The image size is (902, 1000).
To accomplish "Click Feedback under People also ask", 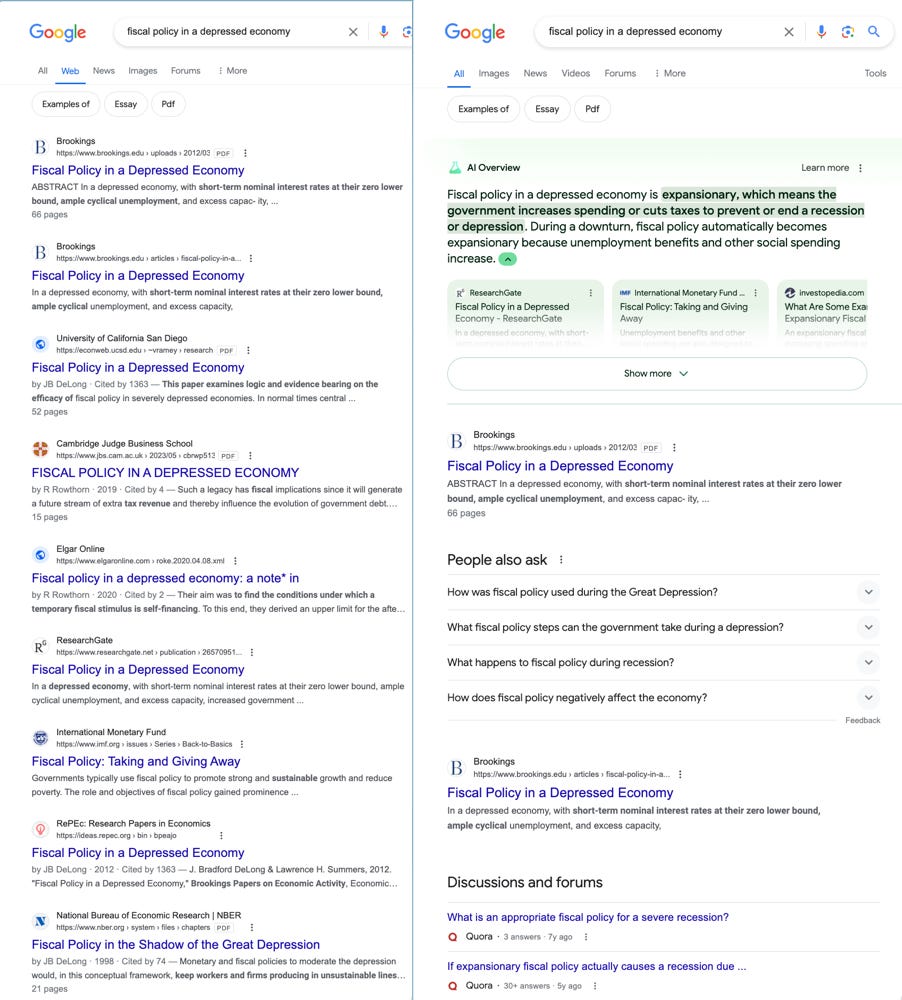I will click(862, 720).
